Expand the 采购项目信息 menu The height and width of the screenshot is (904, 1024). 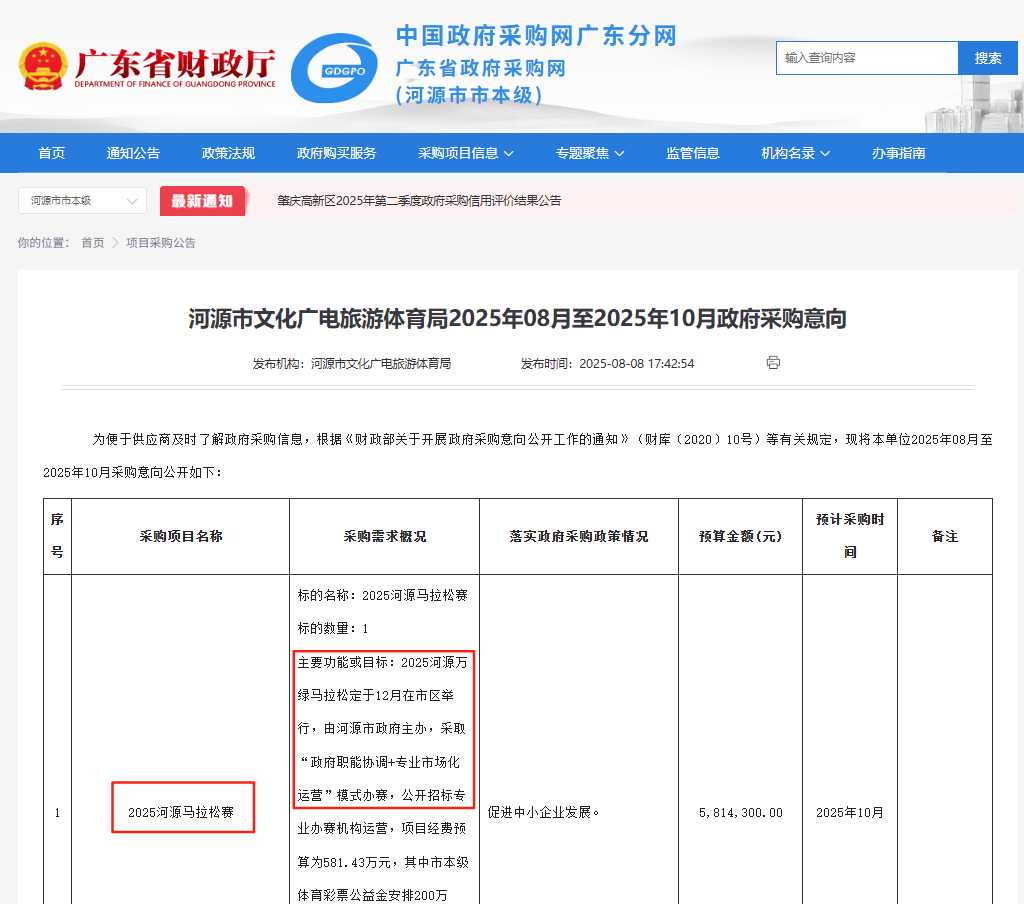point(466,153)
